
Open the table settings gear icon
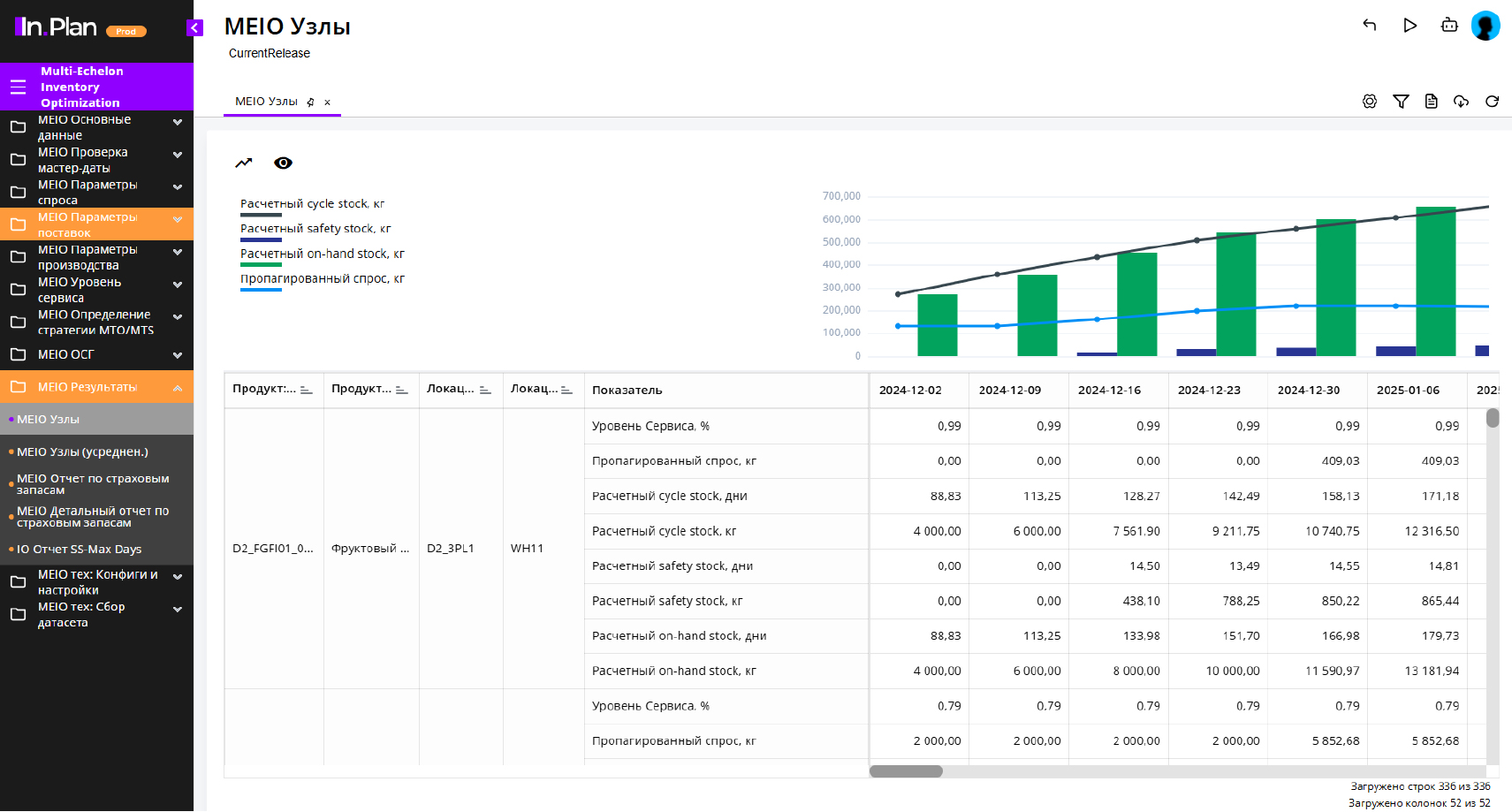(1370, 102)
